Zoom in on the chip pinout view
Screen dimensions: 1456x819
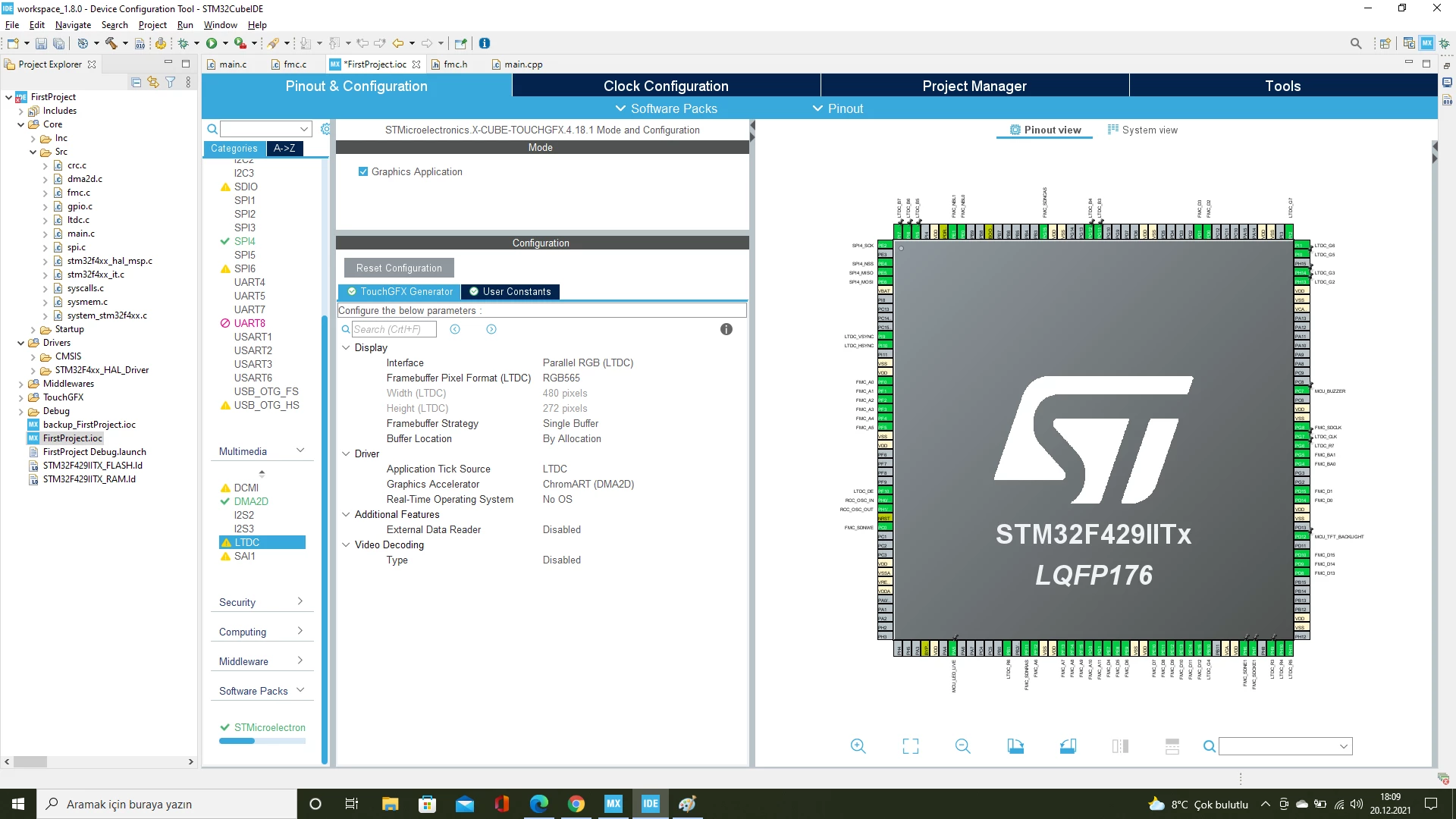(858, 746)
